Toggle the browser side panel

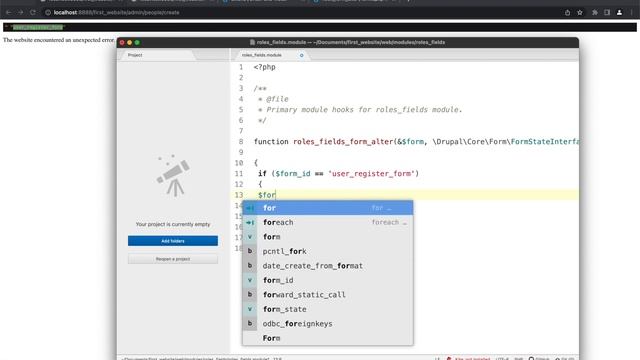pyautogui.click(x=607, y=13)
